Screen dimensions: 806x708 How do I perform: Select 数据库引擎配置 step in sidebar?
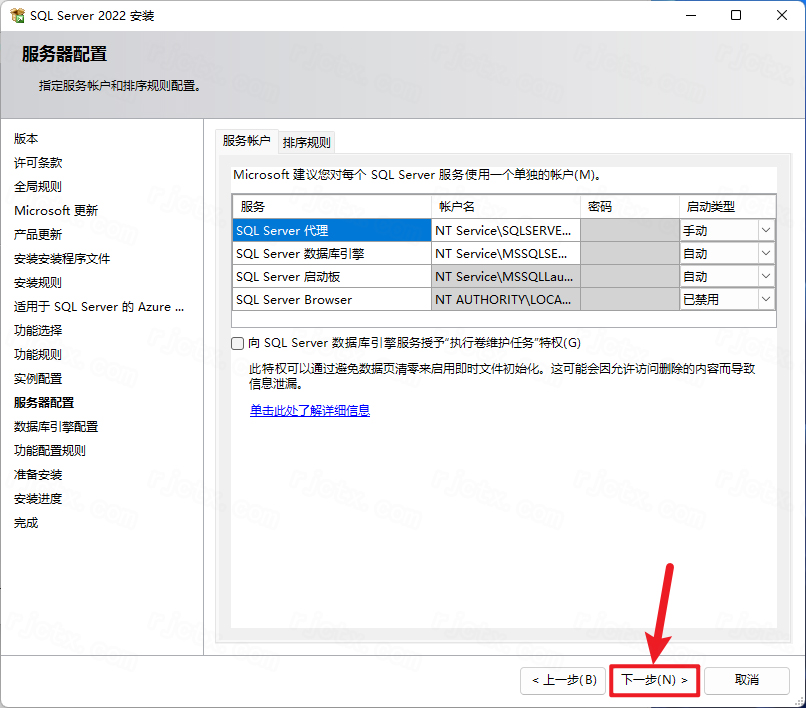[56, 427]
